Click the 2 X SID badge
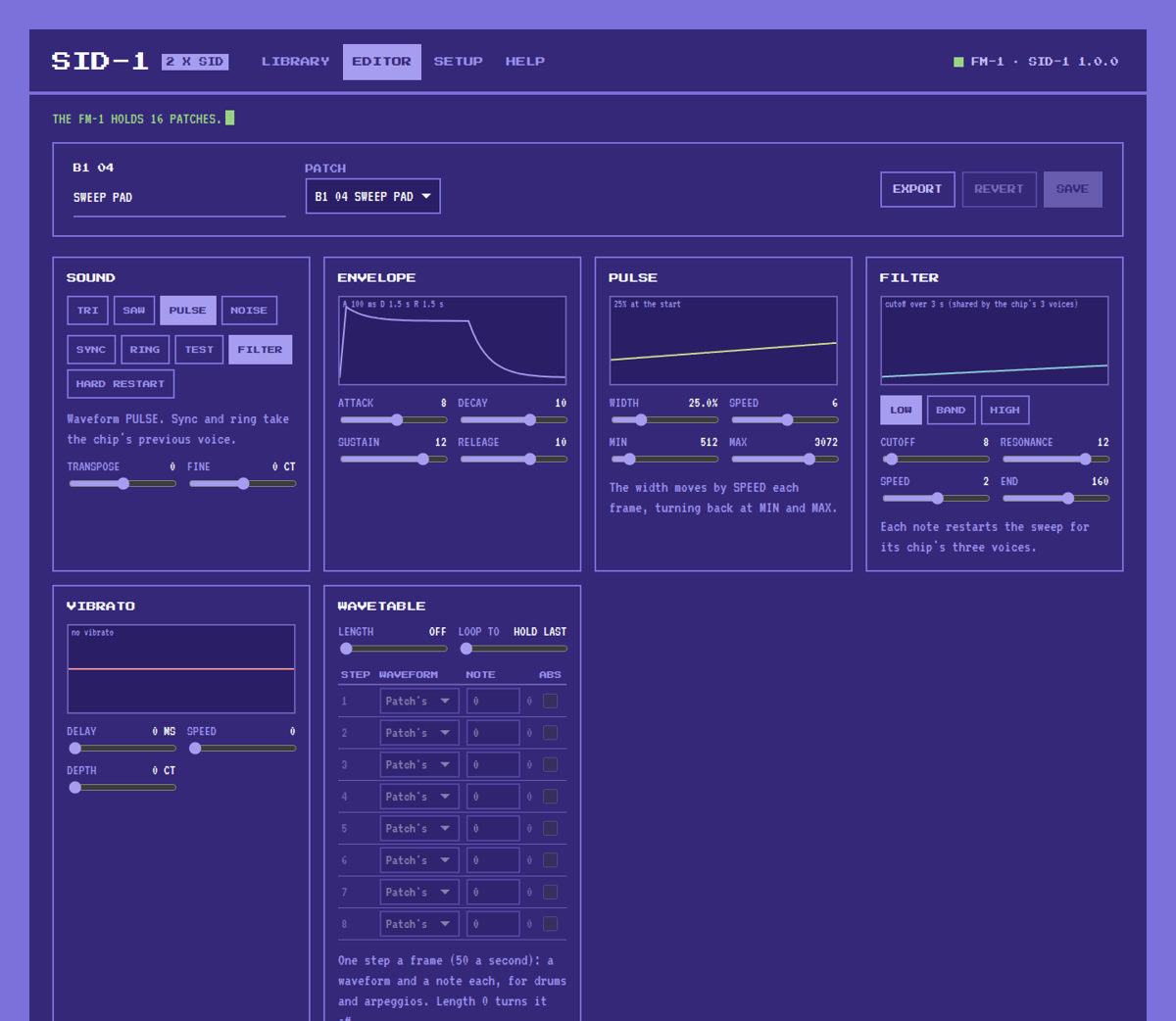1176x1021 pixels. tap(195, 62)
